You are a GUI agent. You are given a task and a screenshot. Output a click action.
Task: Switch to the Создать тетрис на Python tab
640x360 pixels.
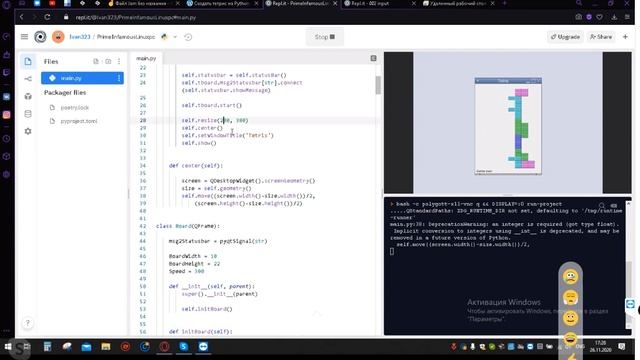(x=222, y=3)
